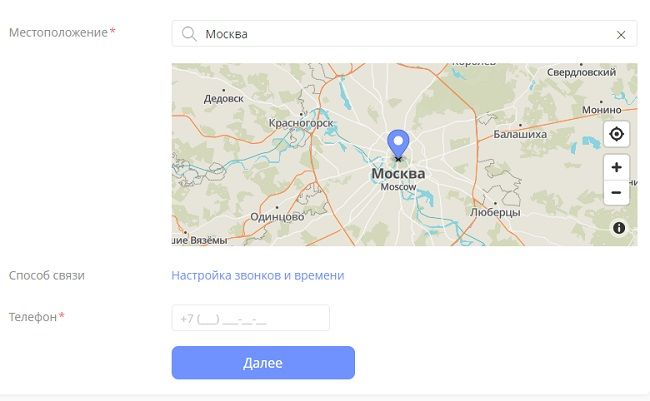Open the Настройка звонков и времени link
Image resolution: width=650 pixels, height=401 pixels.
tap(258, 275)
